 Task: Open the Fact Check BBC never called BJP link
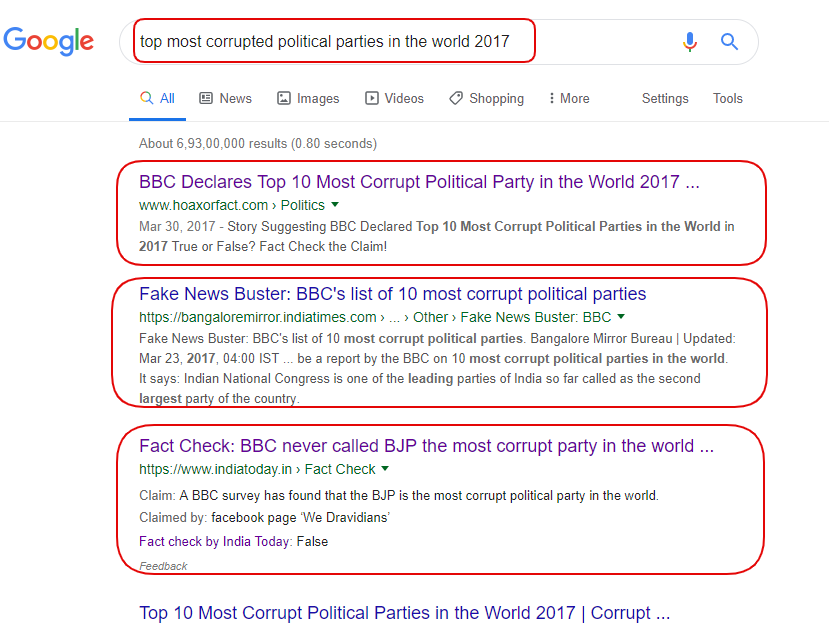point(427,446)
